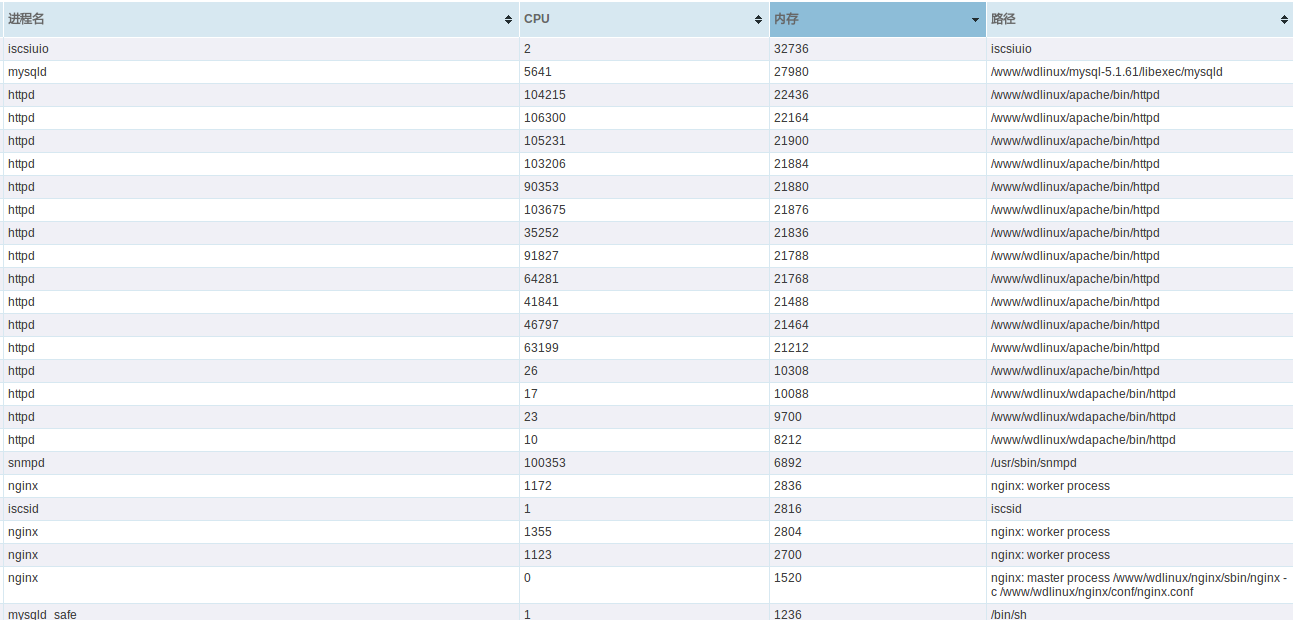Sort table by 内存 column header

coord(878,19)
